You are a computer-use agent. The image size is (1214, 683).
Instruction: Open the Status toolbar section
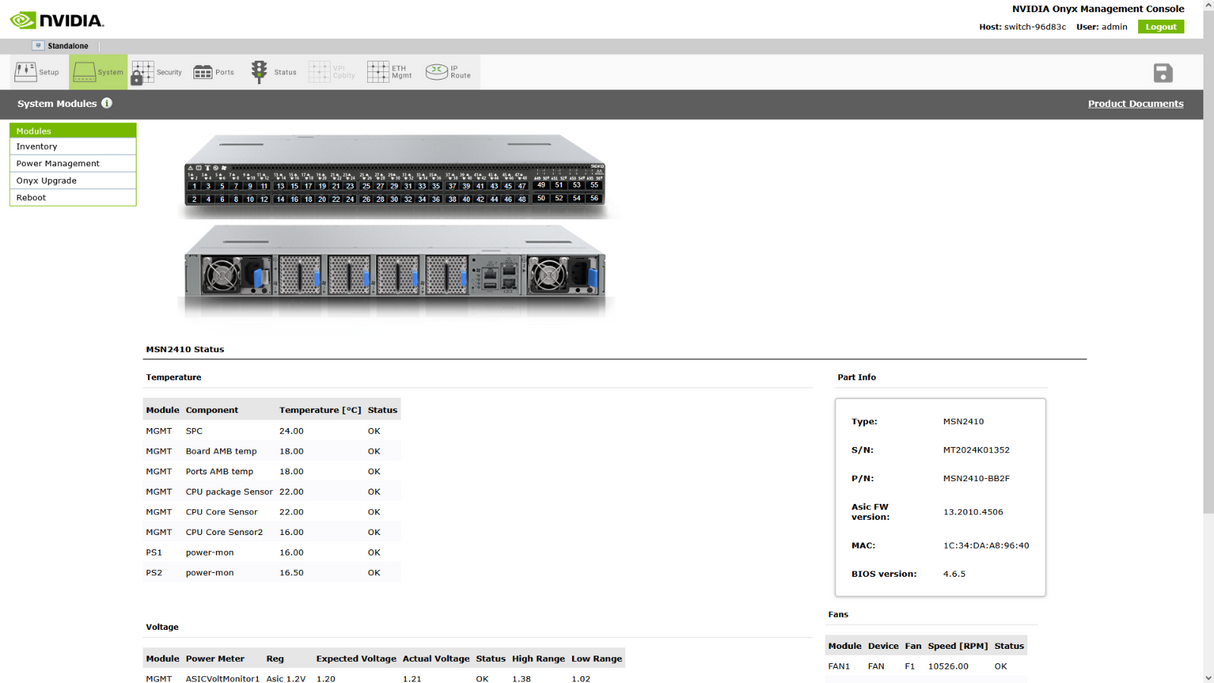pyautogui.click(x=274, y=72)
